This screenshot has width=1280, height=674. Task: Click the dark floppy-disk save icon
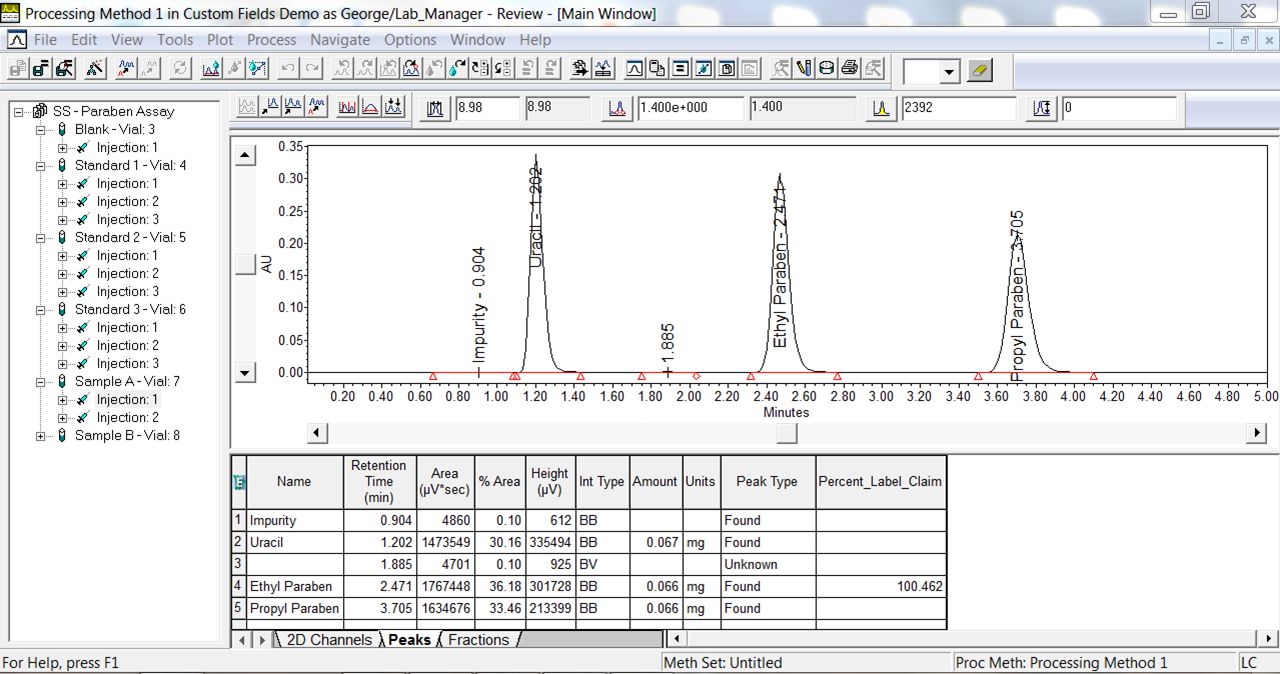tap(42, 69)
